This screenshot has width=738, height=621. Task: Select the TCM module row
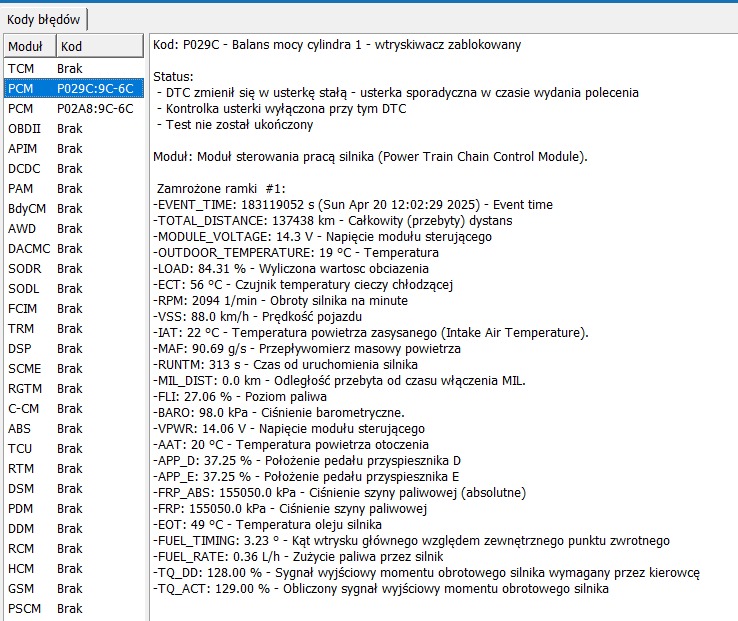[72, 68]
